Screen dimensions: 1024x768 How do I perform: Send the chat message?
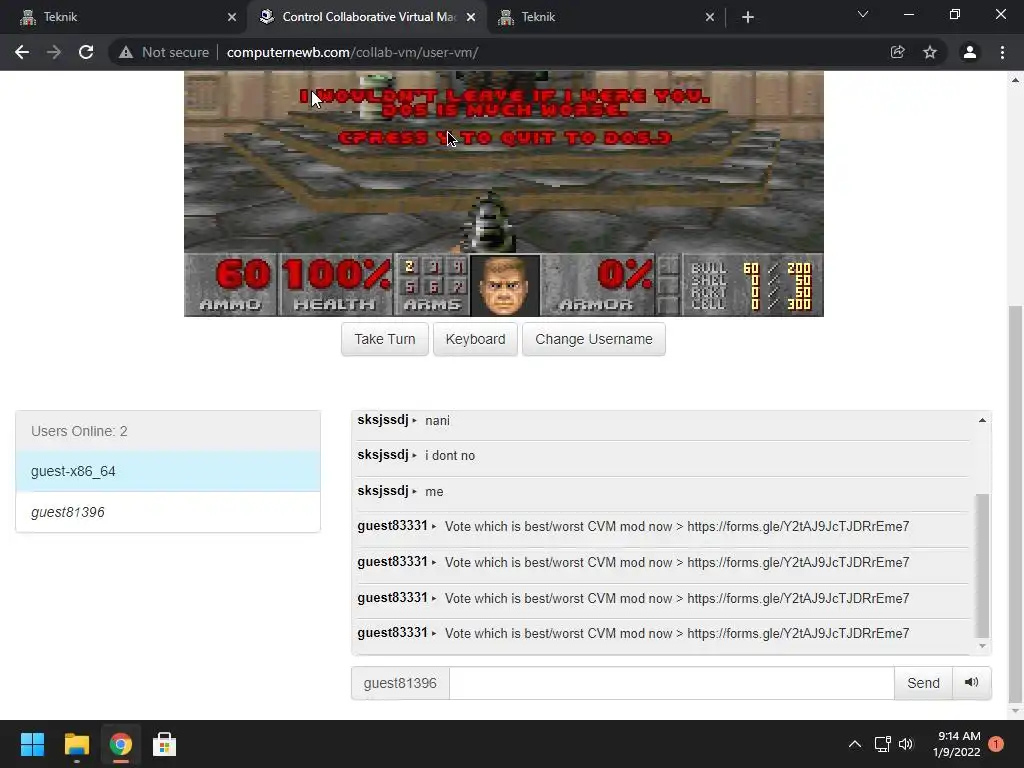923,683
